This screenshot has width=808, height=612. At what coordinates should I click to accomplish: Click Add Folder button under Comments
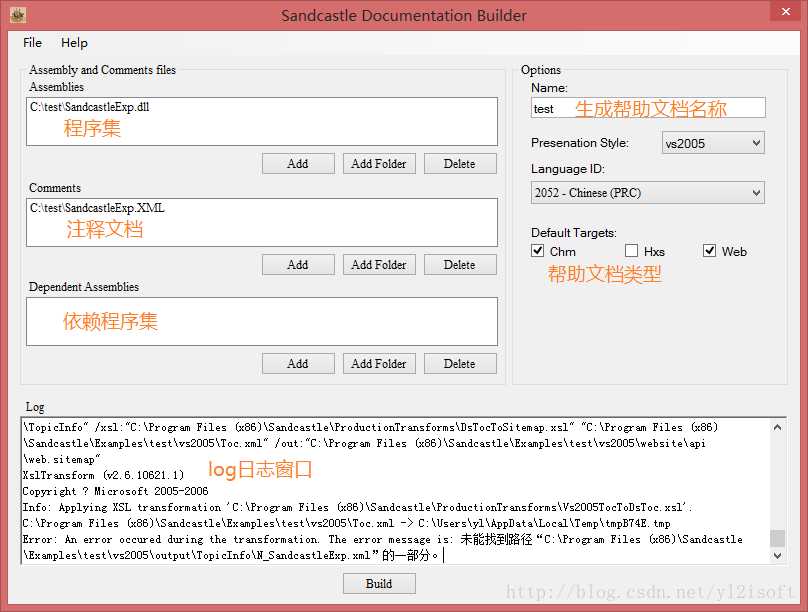coord(379,265)
